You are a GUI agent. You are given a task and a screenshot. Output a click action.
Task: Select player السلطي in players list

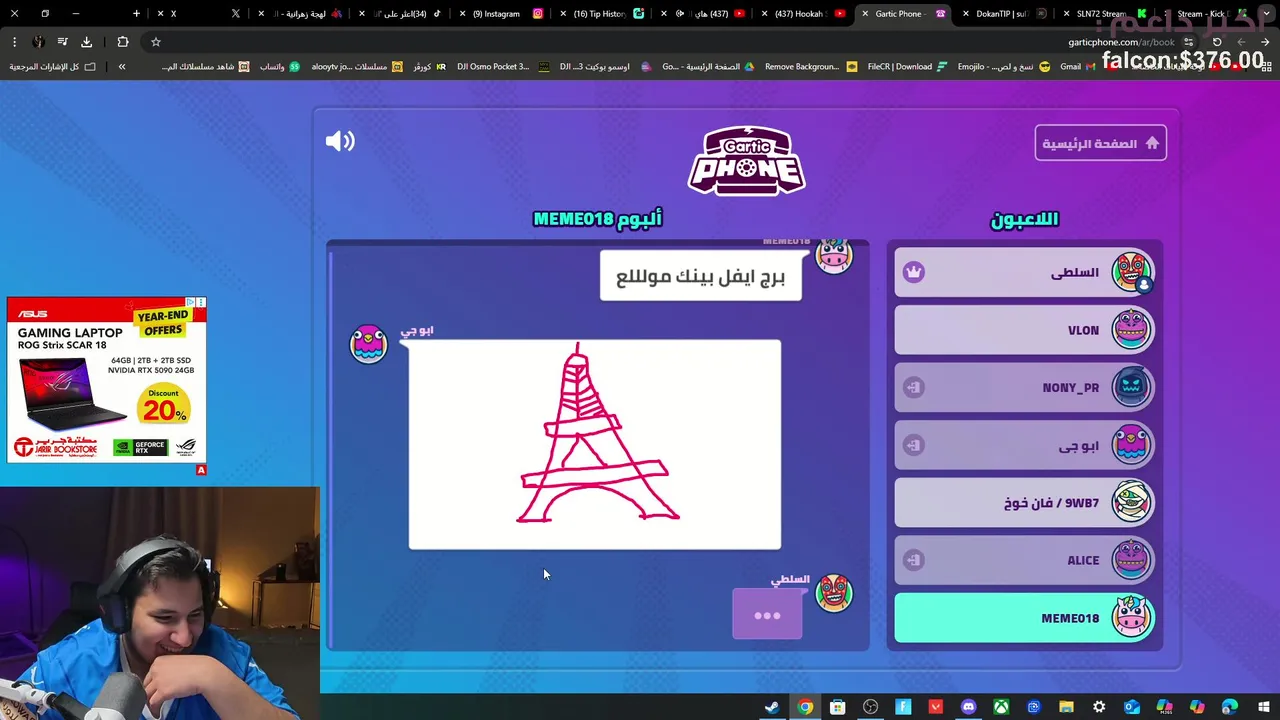(x=1024, y=272)
